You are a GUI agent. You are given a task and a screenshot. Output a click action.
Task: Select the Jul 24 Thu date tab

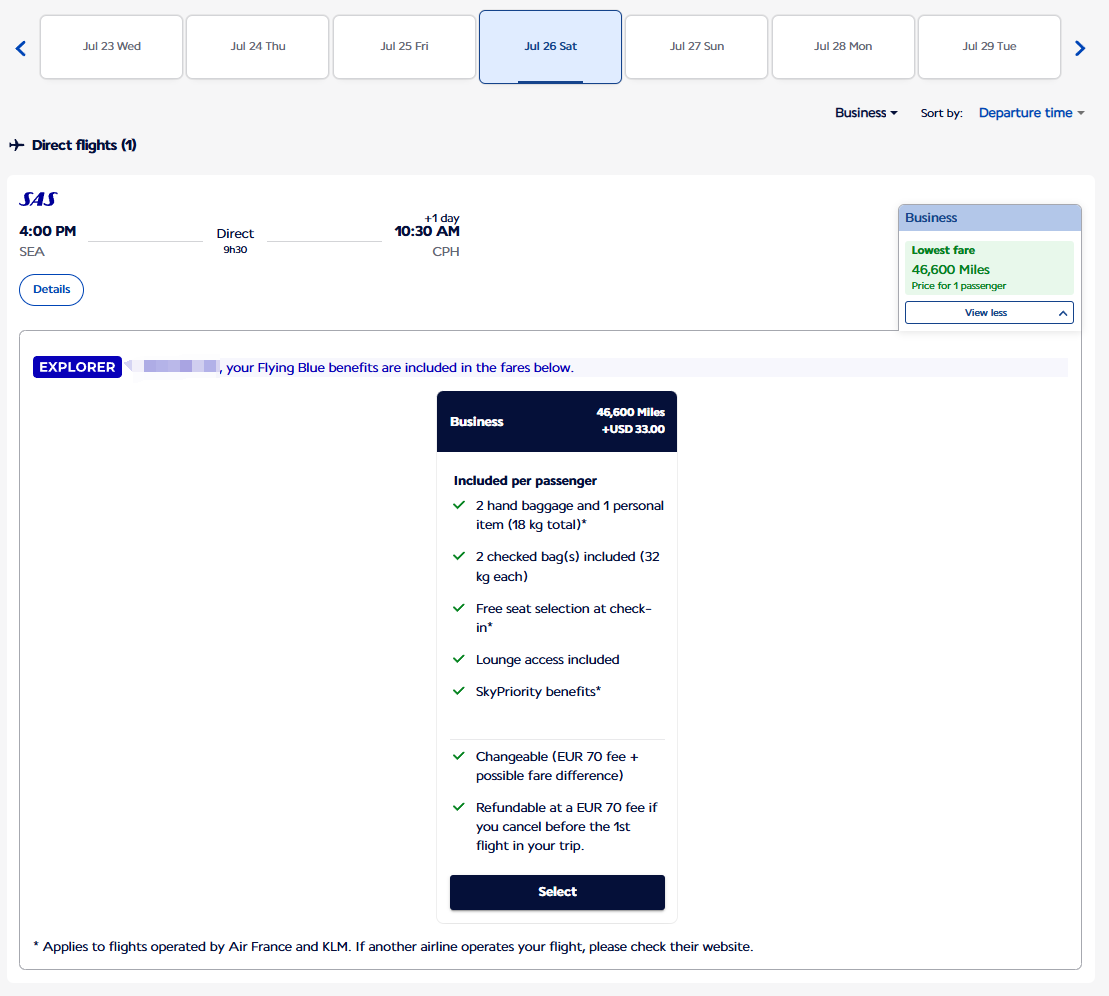point(257,47)
